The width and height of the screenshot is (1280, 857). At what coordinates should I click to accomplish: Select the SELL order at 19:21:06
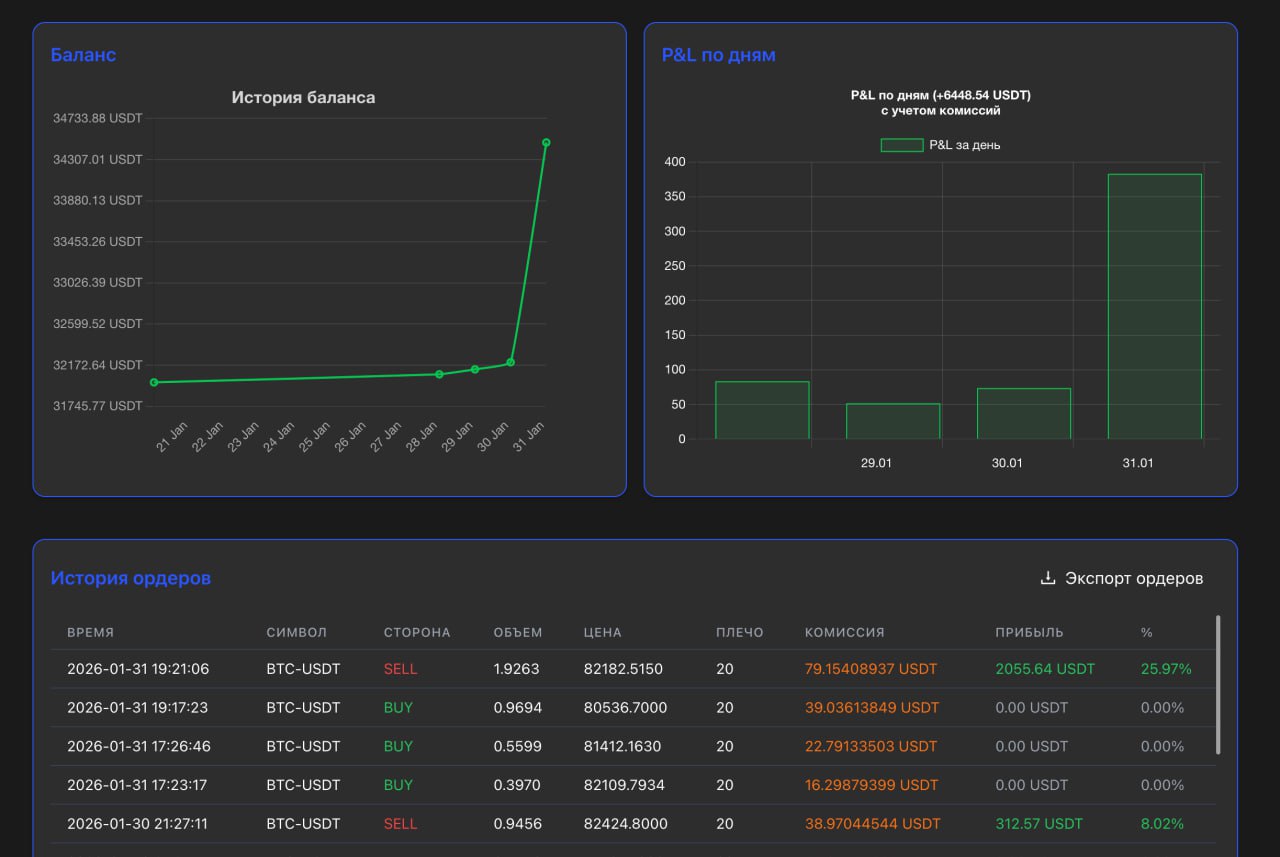click(400, 669)
